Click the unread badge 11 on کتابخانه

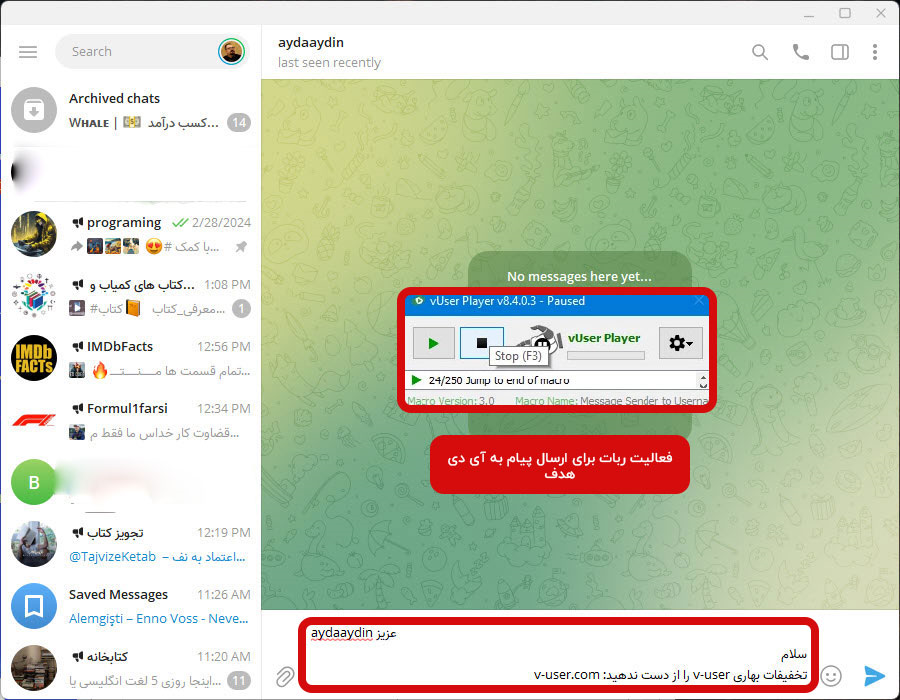[241, 680]
